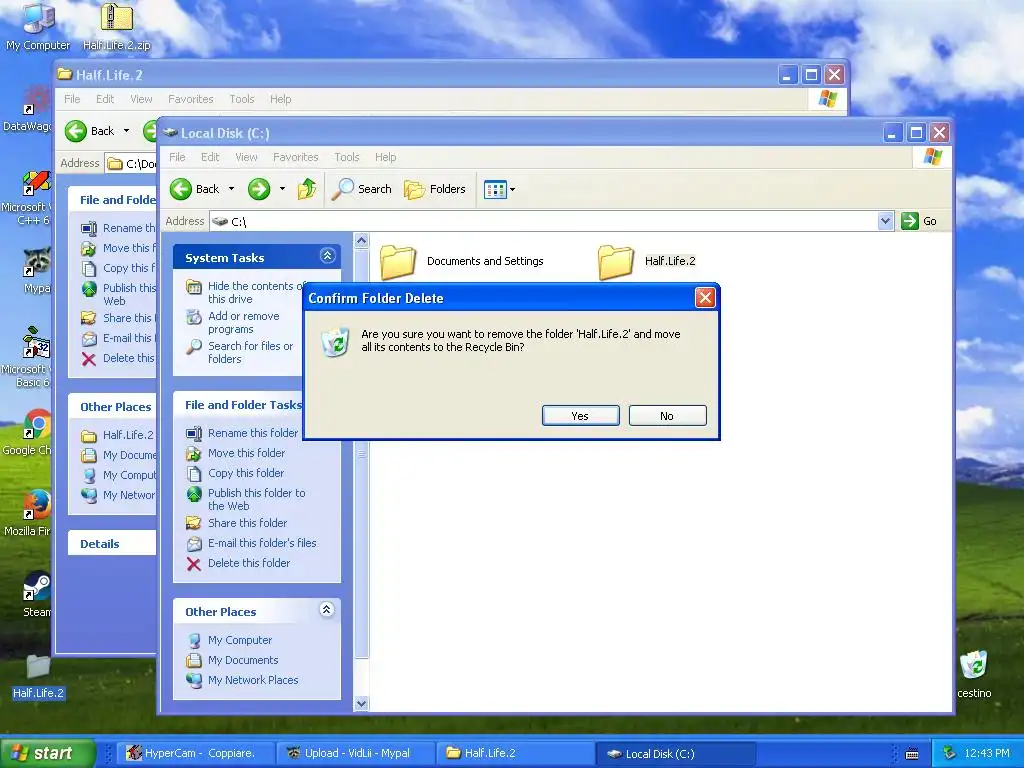Click Back arrow in Local Disk window
The height and width of the screenshot is (768, 1024).
(x=181, y=189)
